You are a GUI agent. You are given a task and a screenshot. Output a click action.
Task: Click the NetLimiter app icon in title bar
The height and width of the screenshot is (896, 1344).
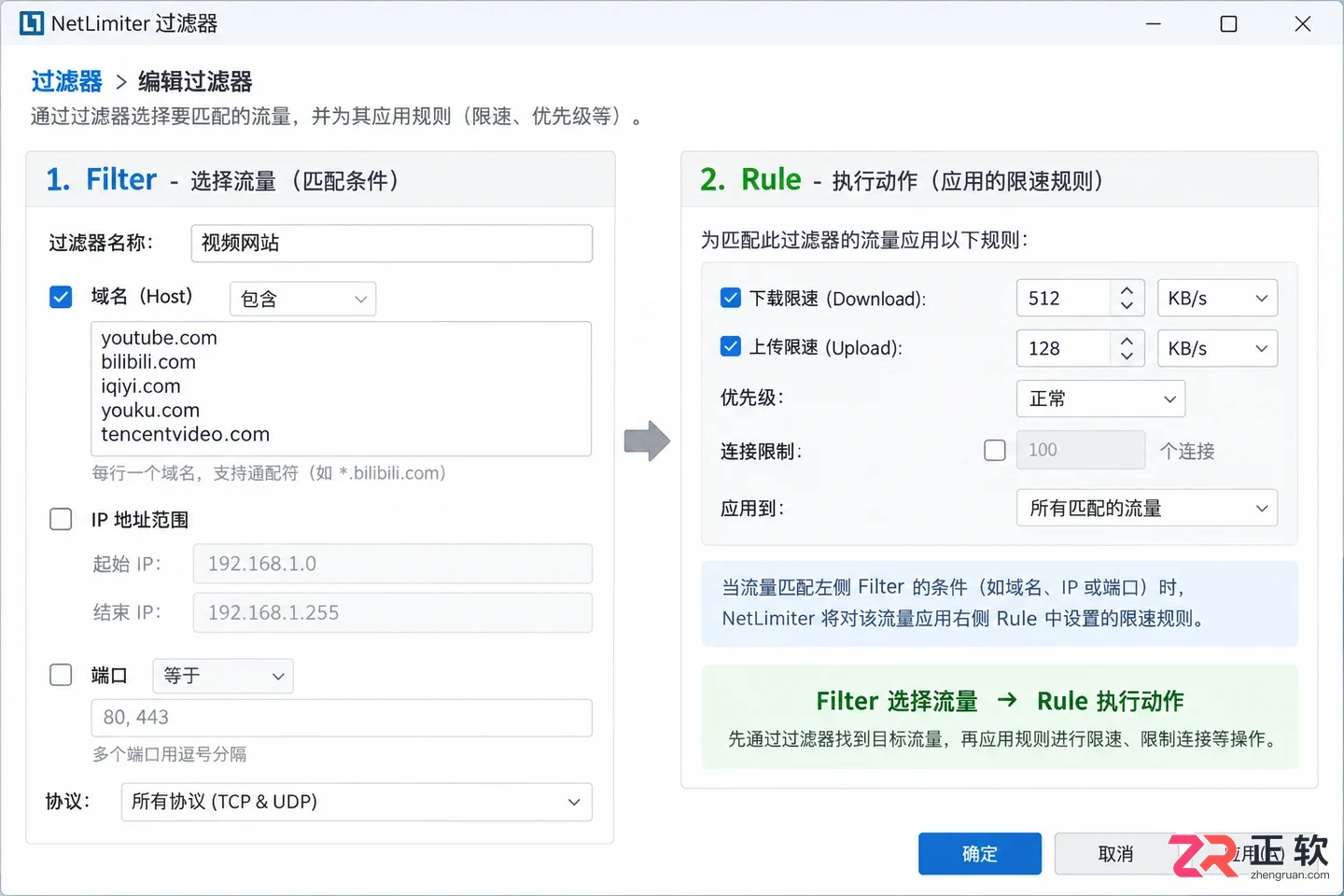click(x=32, y=23)
